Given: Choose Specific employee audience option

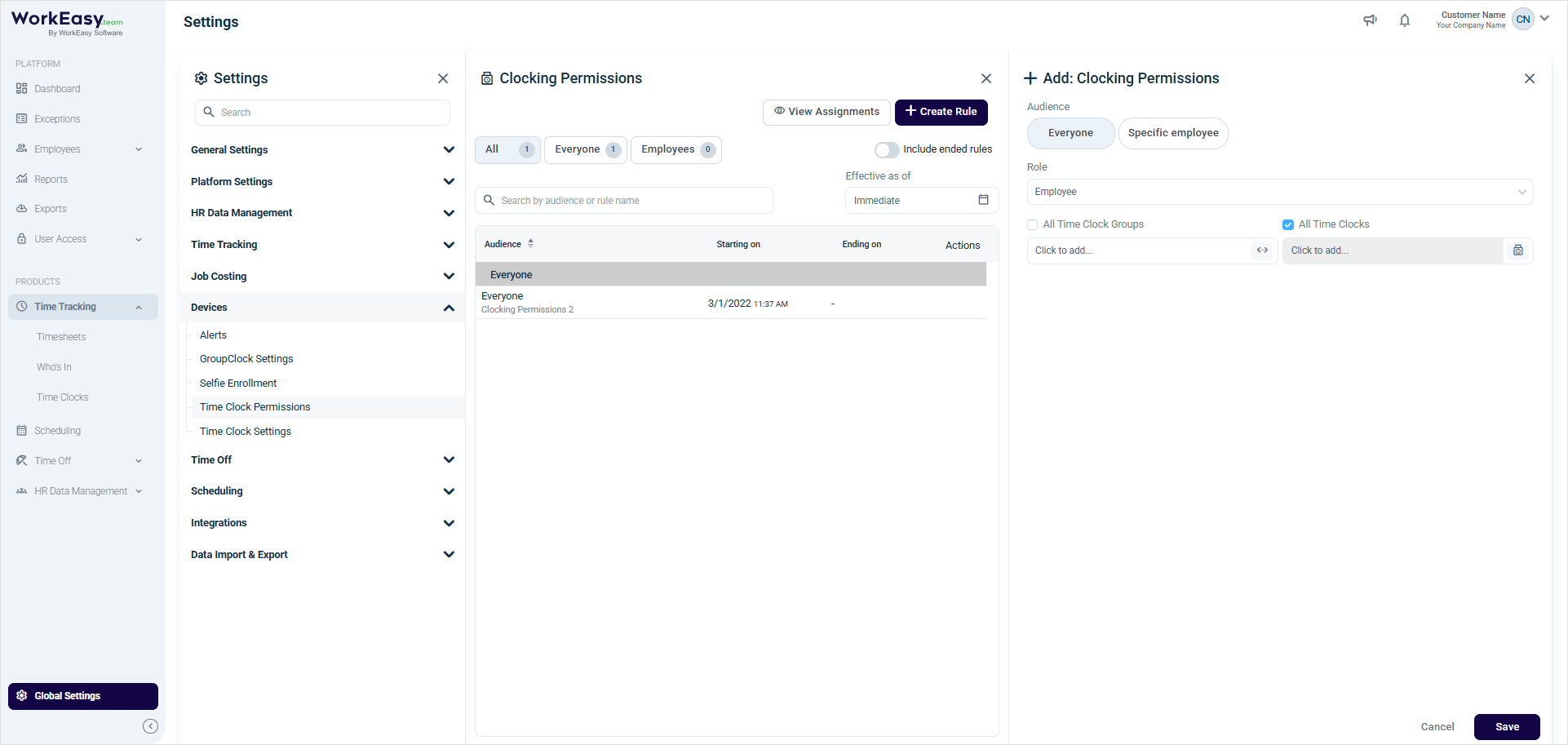Looking at the screenshot, I should pos(1173,133).
